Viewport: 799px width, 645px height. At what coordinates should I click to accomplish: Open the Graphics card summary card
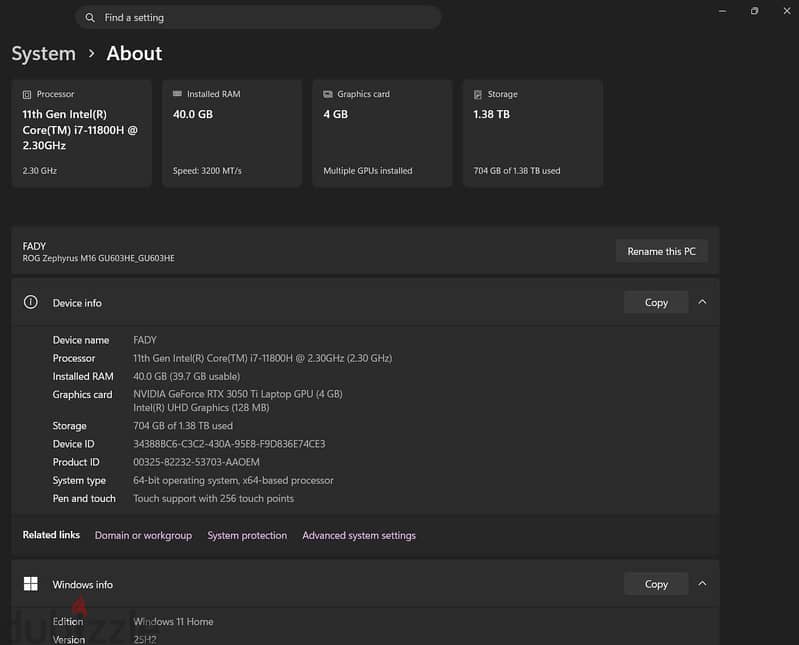[x=382, y=133]
